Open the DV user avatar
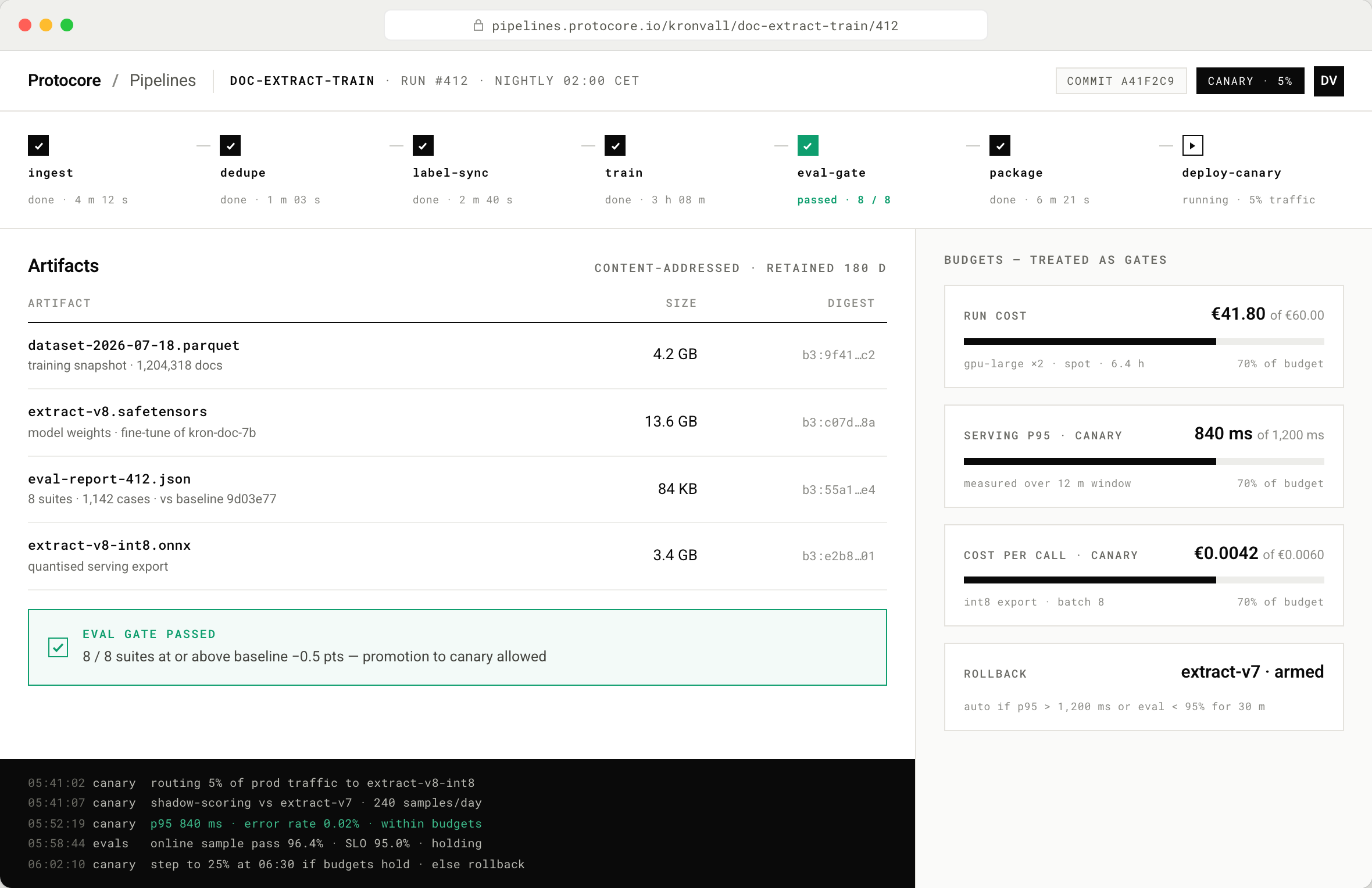Viewport: 1372px width, 888px height. click(1328, 81)
